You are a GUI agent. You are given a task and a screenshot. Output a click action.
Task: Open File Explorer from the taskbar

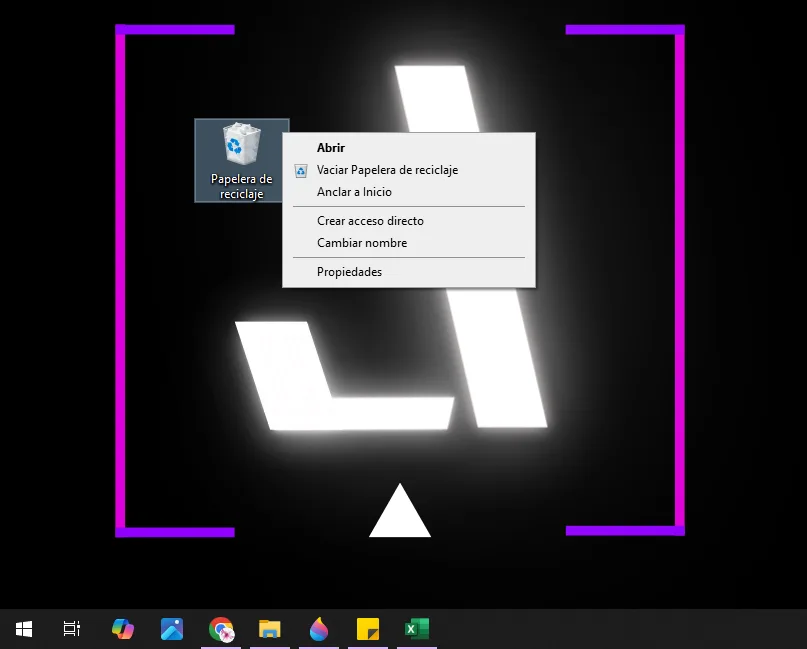270,628
